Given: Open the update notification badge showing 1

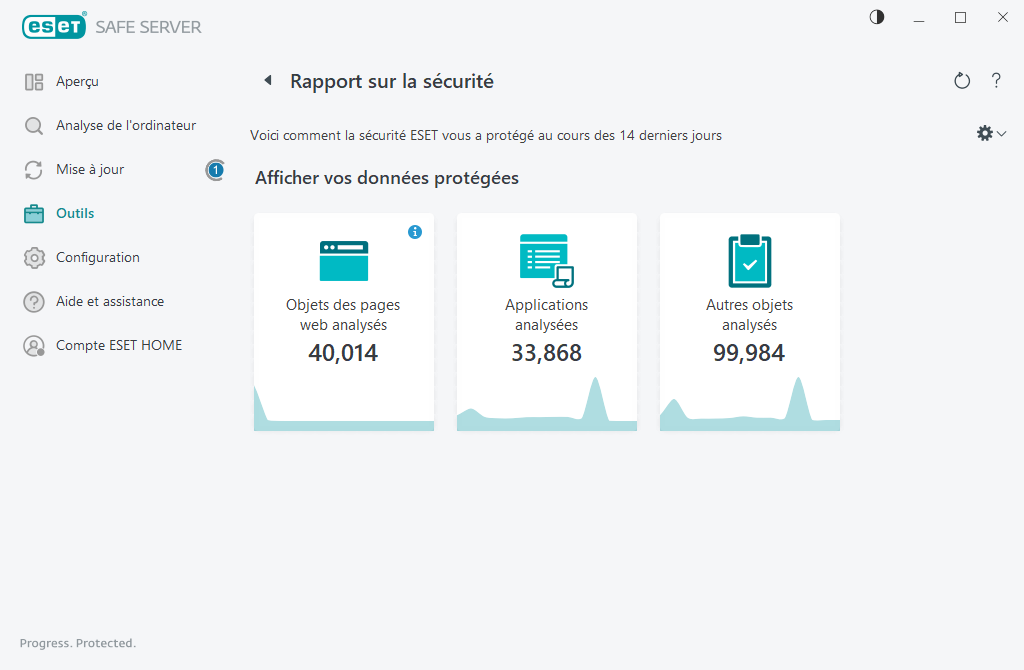Looking at the screenshot, I should point(215,170).
